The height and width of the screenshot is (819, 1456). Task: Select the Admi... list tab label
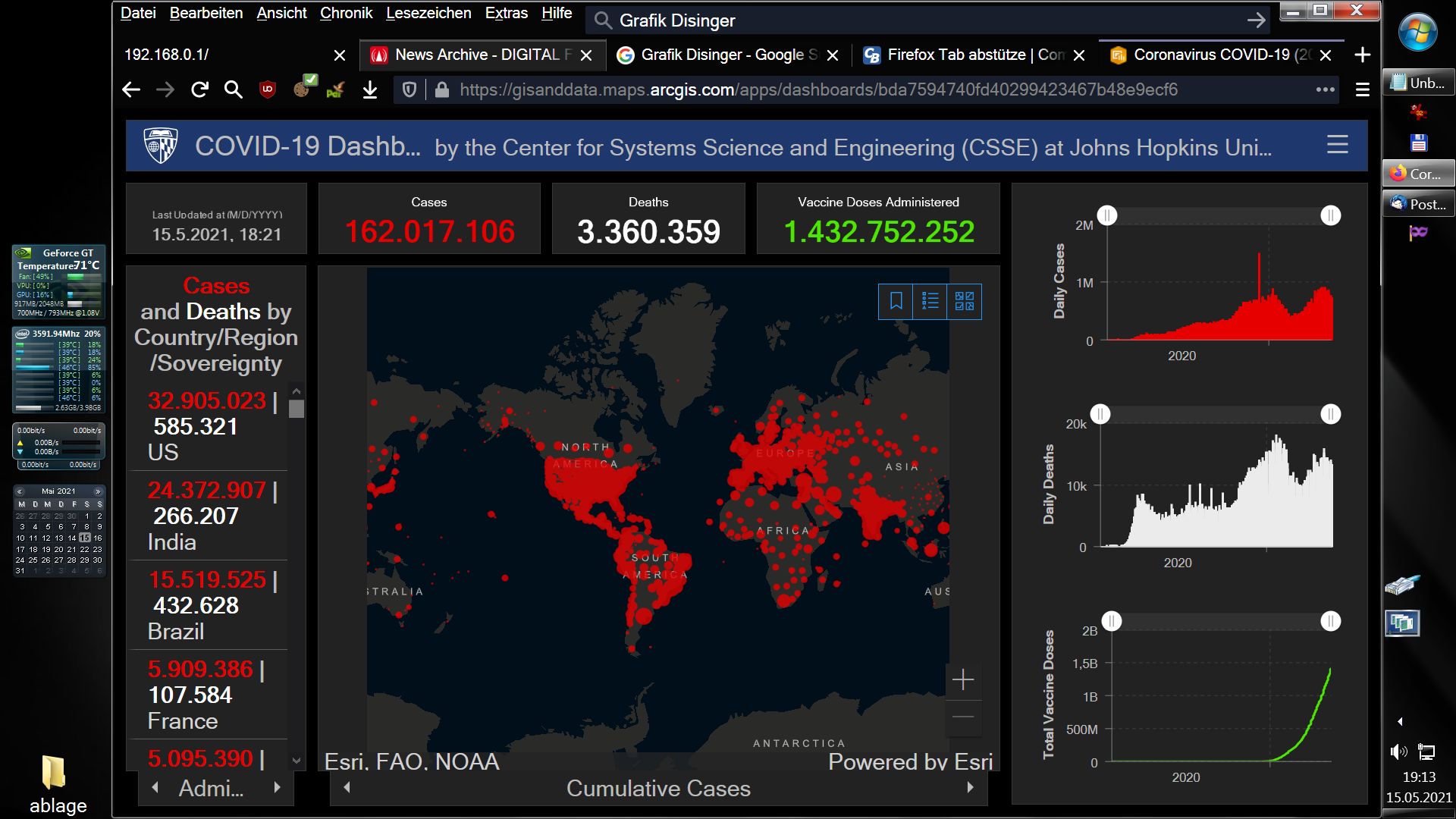point(211,789)
